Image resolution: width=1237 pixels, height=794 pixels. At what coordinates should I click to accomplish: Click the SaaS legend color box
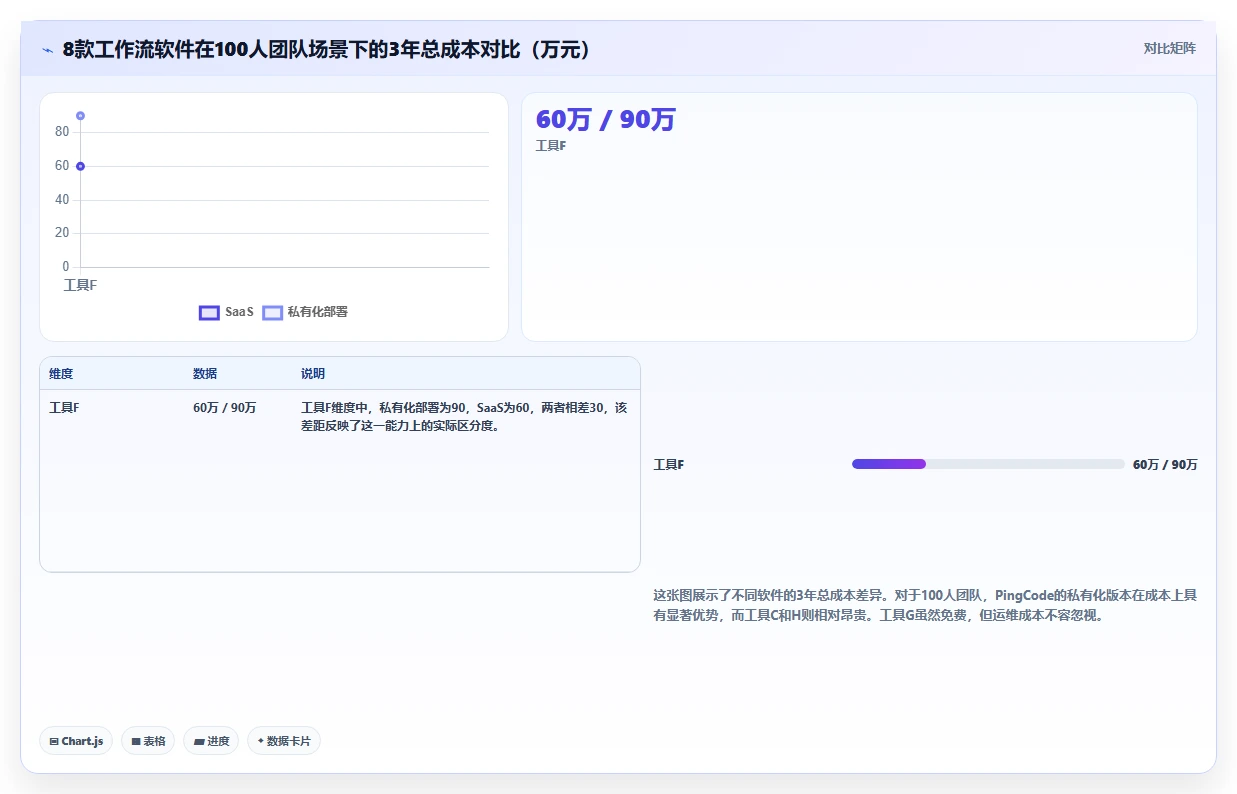click(x=209, y=312)
